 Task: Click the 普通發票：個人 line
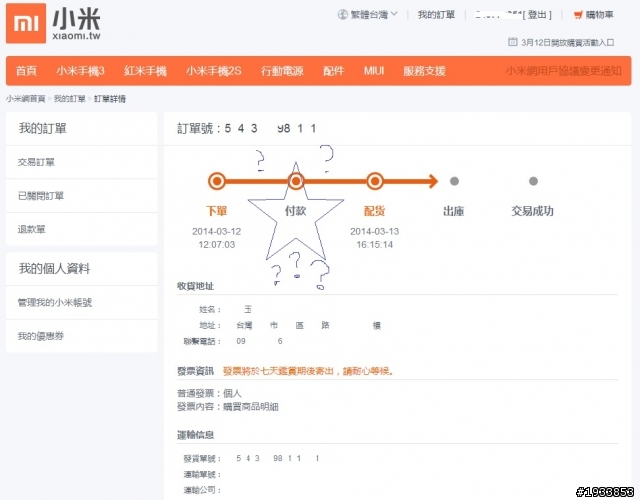click(x=209, y=393)
